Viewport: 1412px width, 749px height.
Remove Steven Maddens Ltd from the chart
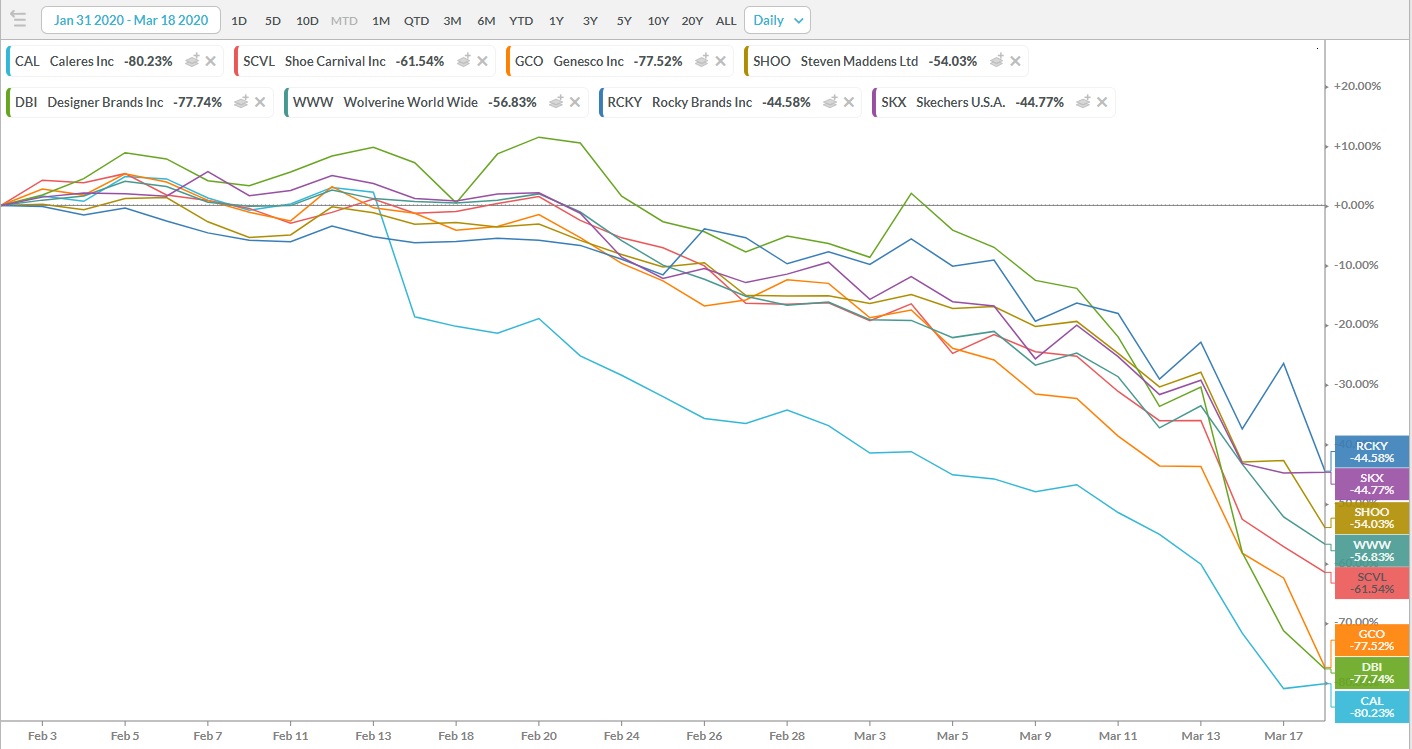pos(1015,61)
